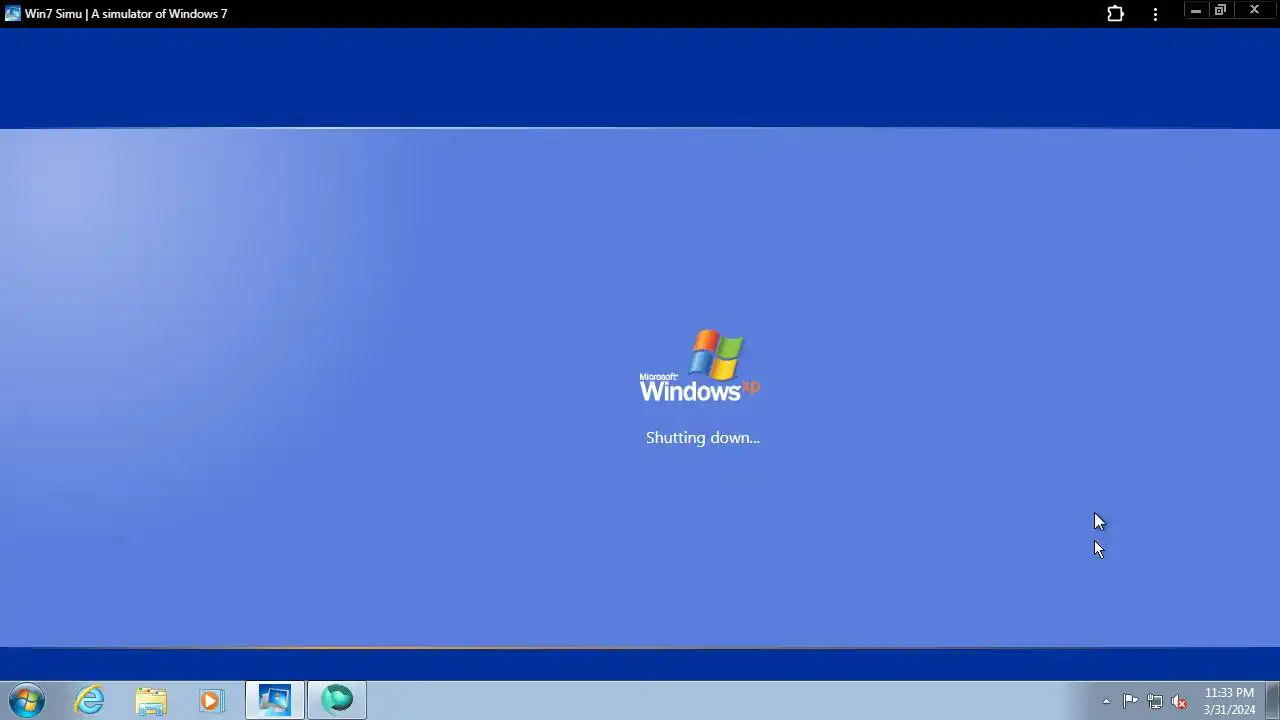The image size is (1280, 720).
Task: Click the muted volume tray icon
Action: point(1180,701)
